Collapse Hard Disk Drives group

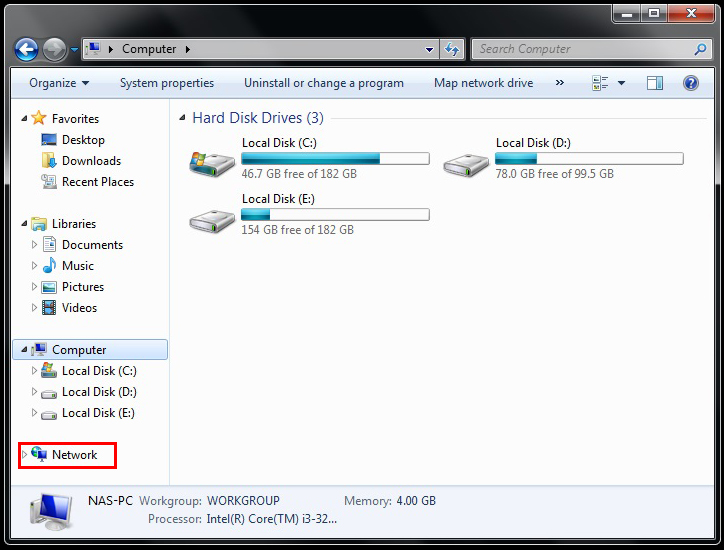pyautogui.click(x=182, y=118)
